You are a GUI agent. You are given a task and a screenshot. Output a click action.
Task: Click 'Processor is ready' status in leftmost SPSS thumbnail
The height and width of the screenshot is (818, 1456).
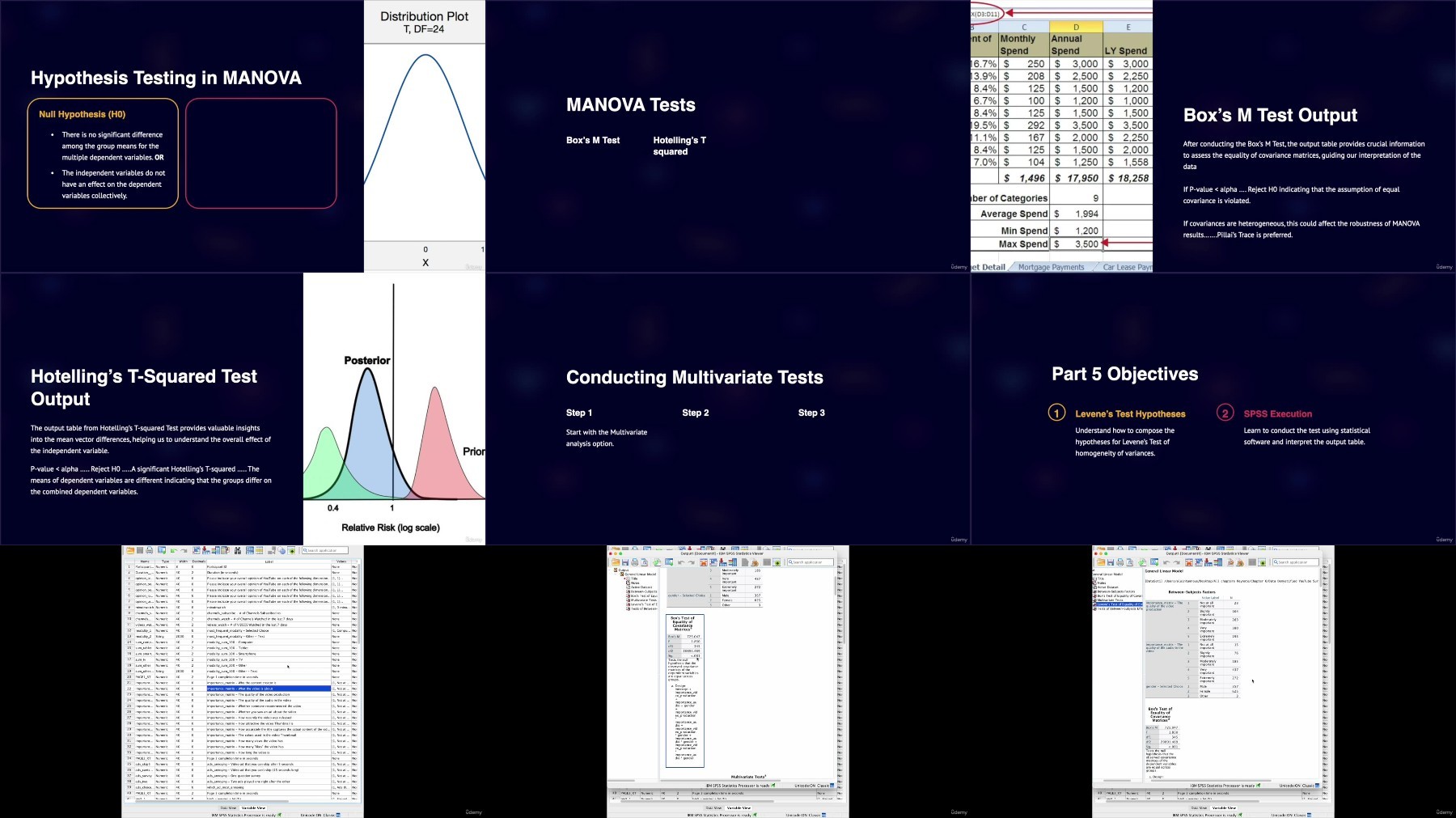[x=243, y=815]
